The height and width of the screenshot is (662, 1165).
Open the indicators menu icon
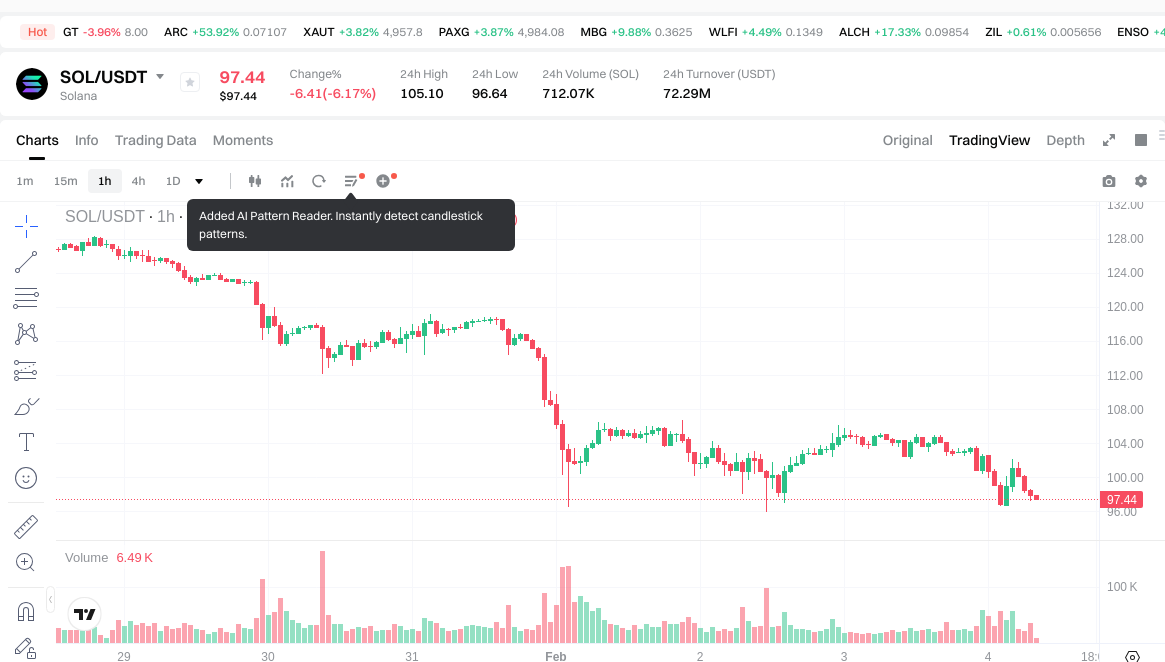(287, 181)
